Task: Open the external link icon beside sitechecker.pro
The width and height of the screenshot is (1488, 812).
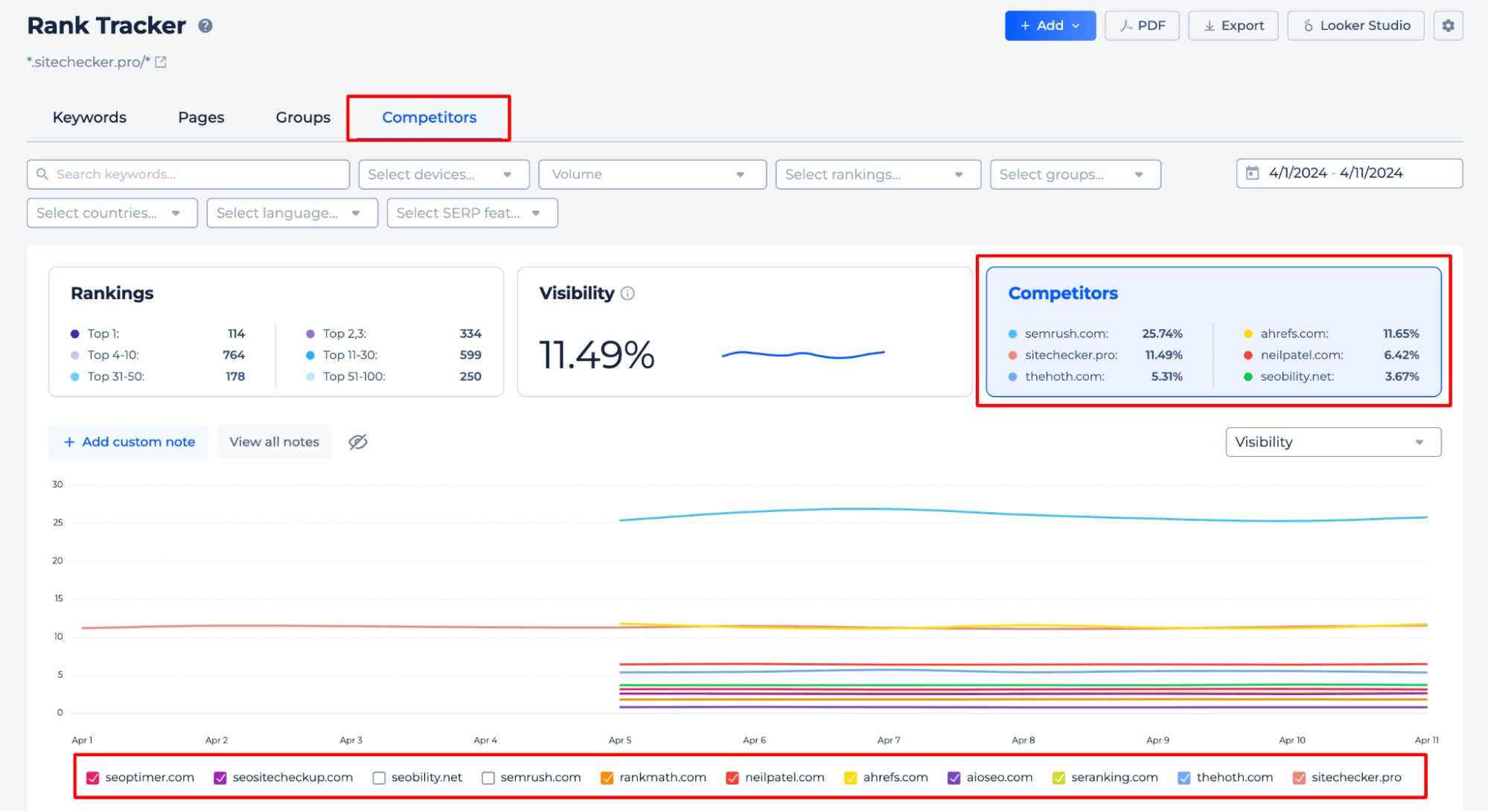Action: (161, 63)
